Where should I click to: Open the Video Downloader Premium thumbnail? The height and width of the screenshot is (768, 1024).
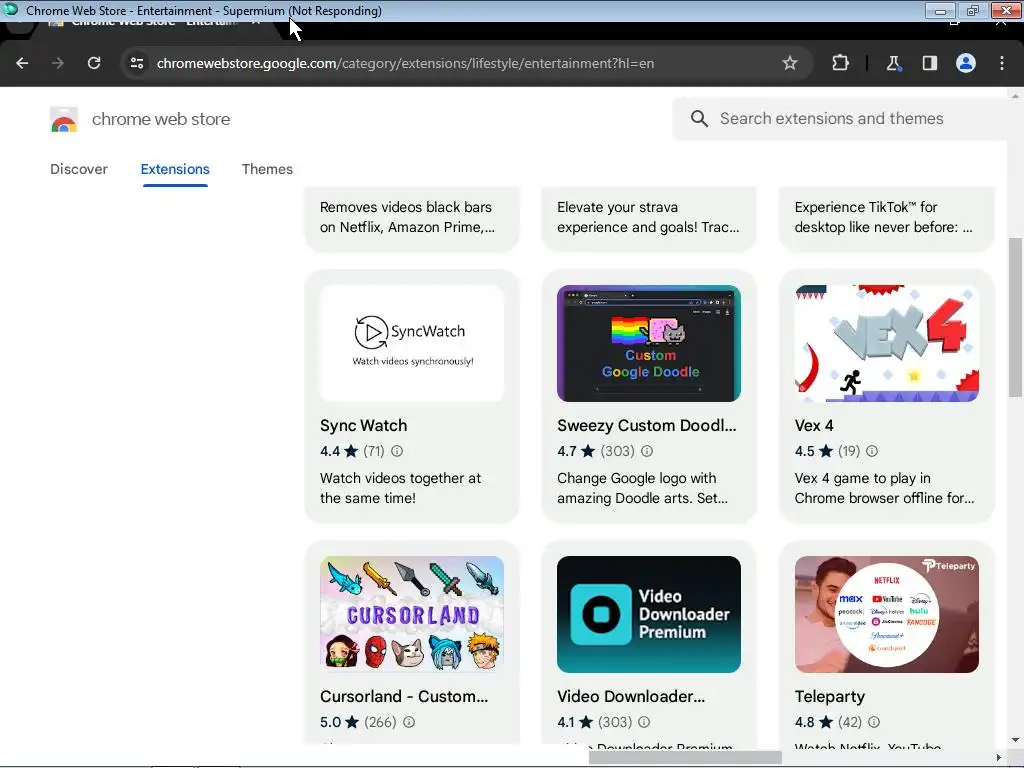pos(648,615)
